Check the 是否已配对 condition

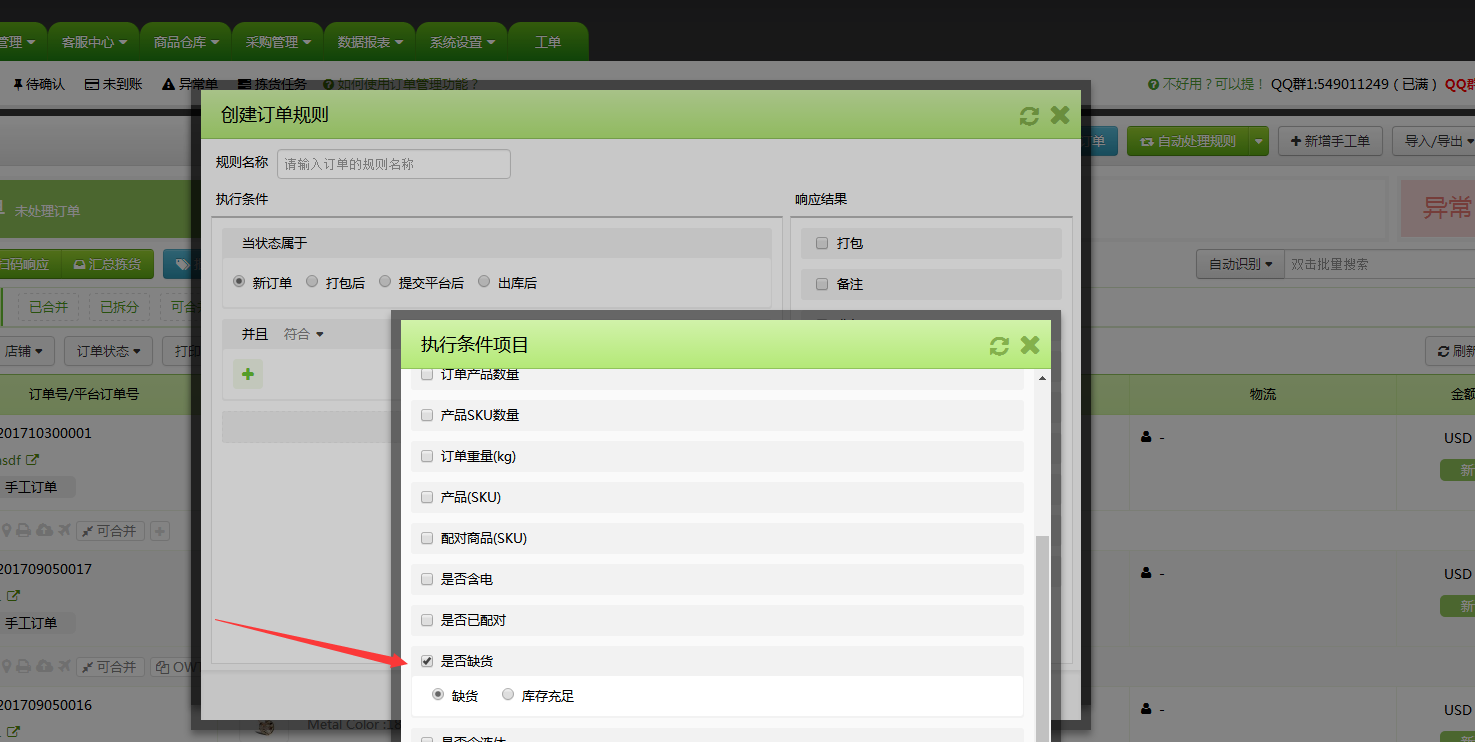coord(427,620)
